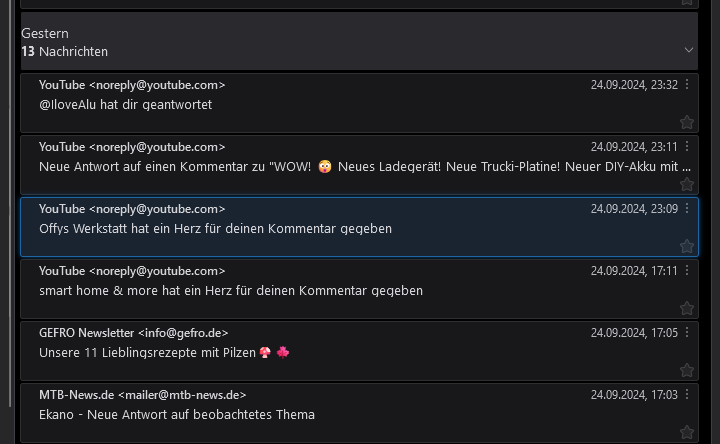Open options menu for 23:32 YouTube message

pos(687,85)
